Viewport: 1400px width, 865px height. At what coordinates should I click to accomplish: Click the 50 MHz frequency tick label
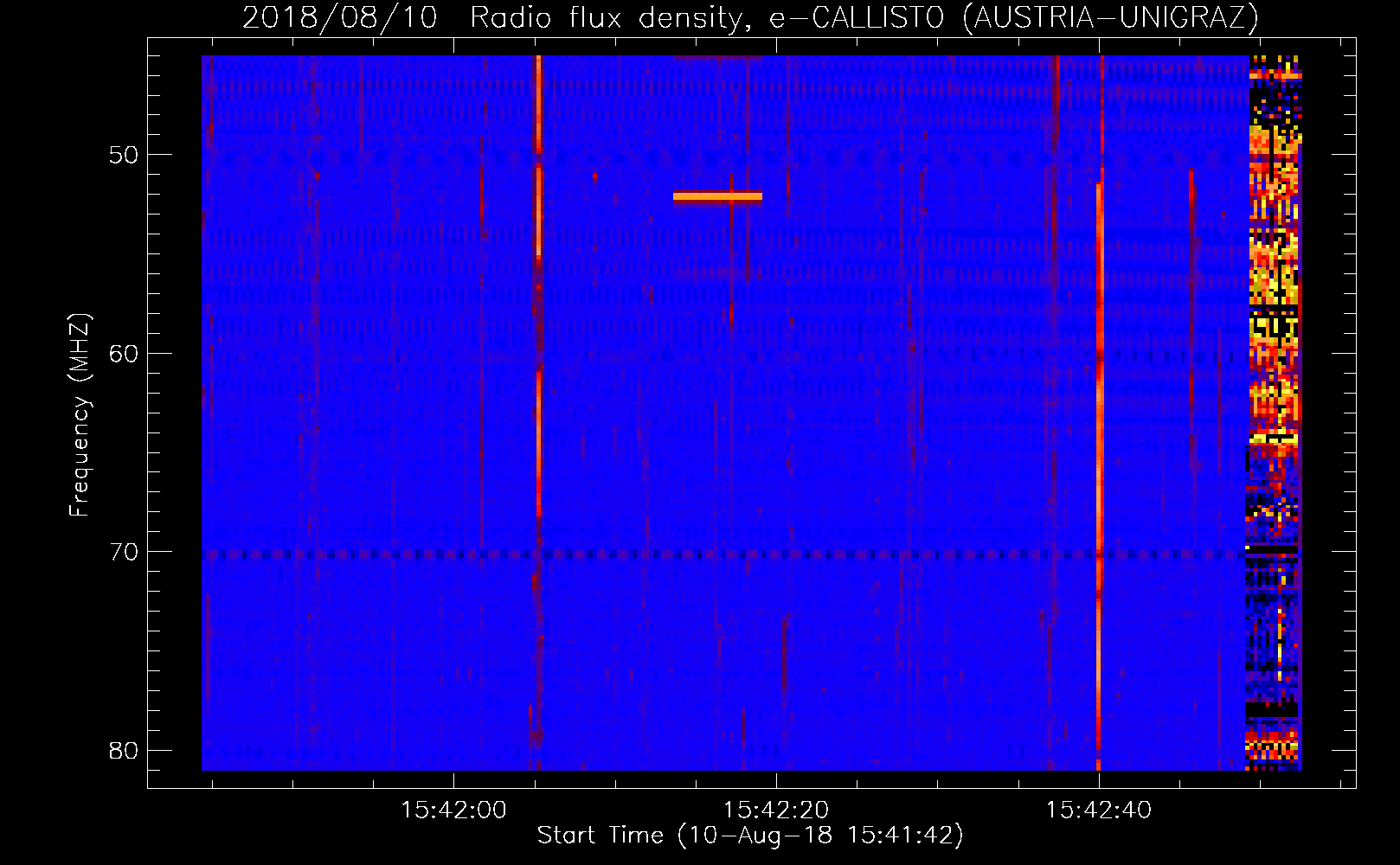(x=124, y=155)
